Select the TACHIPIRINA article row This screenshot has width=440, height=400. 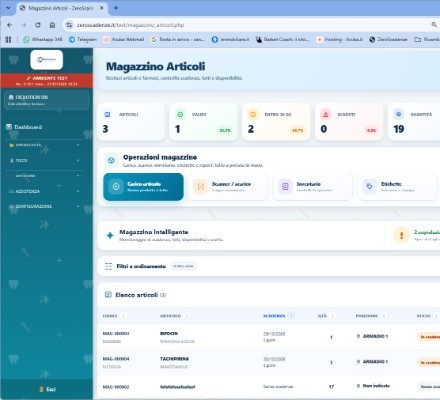[268, 362]
